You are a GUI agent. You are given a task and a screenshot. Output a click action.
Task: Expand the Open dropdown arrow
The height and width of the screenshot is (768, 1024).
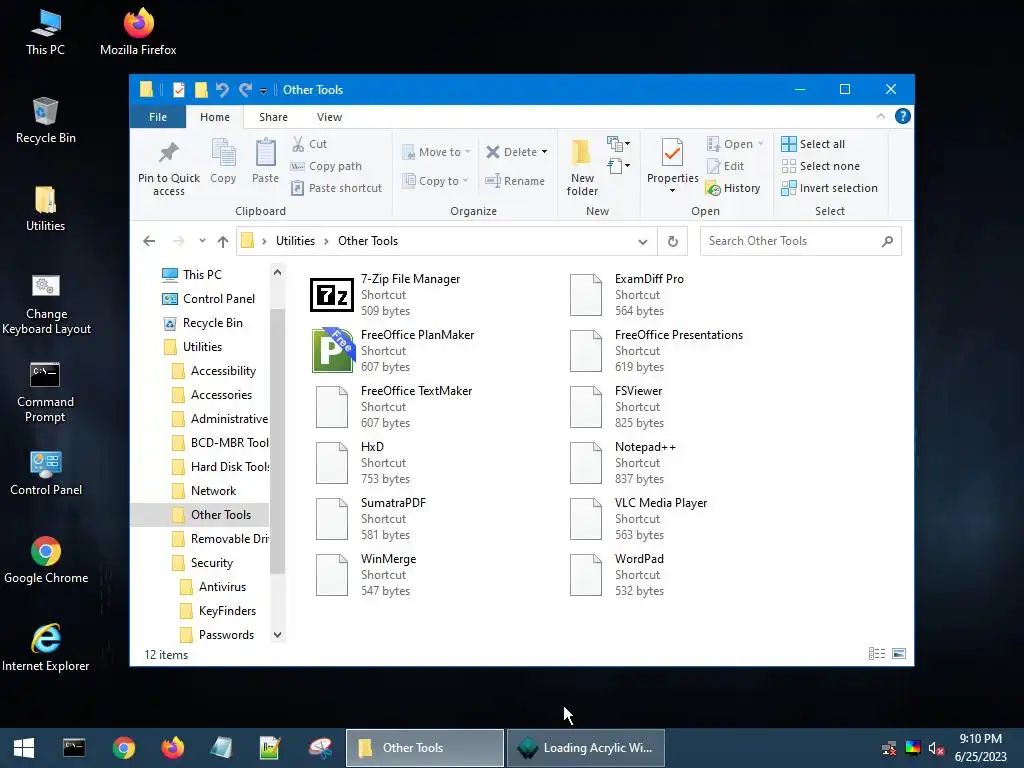(761, 144)
